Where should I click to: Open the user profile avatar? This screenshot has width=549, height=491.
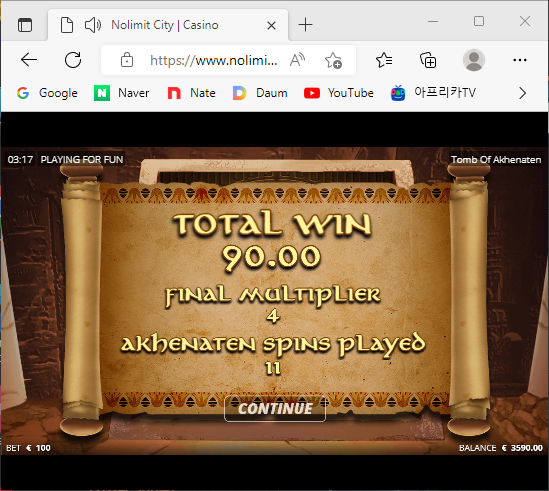click(x=474, y=60)
